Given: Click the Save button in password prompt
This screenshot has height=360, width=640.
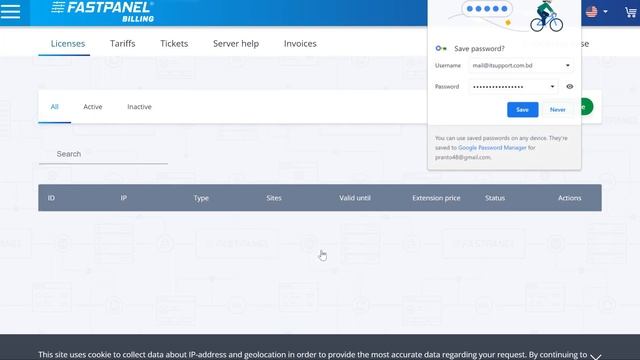Looking at the screenshot, I should click(x=522, y=110).
